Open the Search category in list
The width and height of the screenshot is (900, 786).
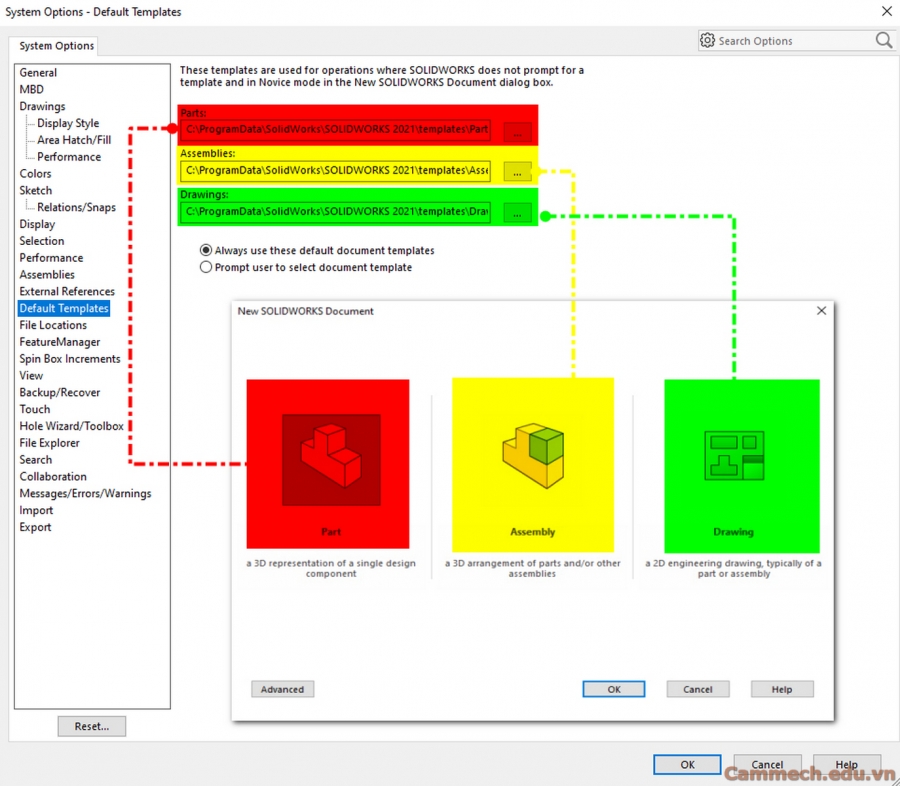pyautogui.click(x=36, y=460)
